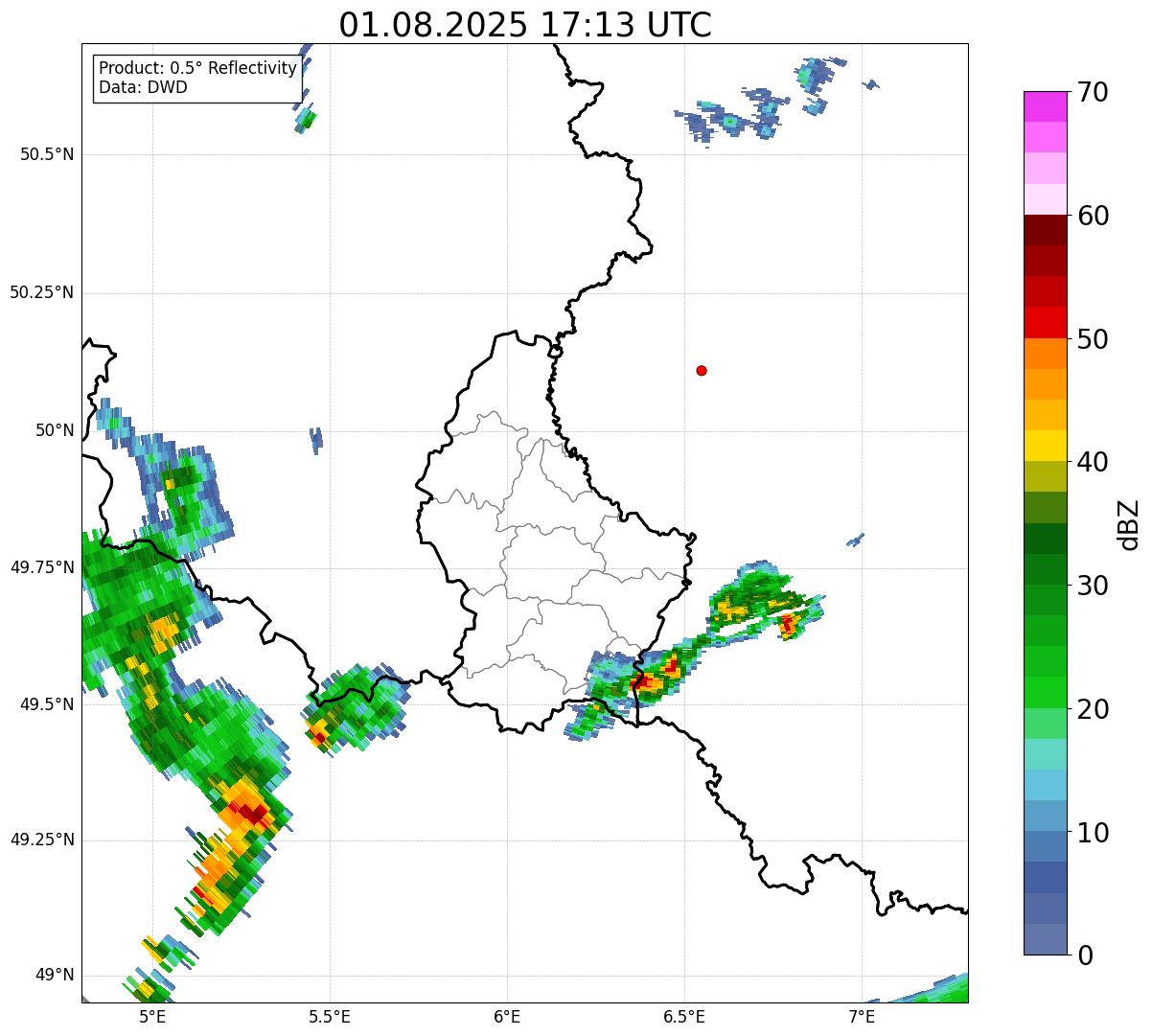
Task: Click the colorbar tick label 0
Action: click(x=1086, y=955)
